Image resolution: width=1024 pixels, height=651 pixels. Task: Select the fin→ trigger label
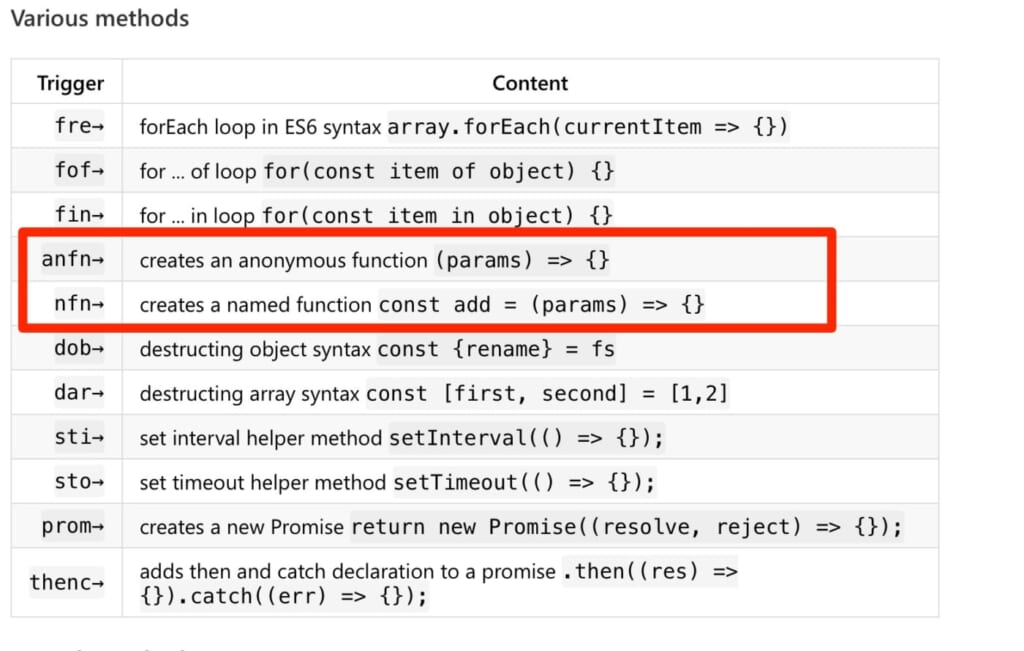click(79, 214)
